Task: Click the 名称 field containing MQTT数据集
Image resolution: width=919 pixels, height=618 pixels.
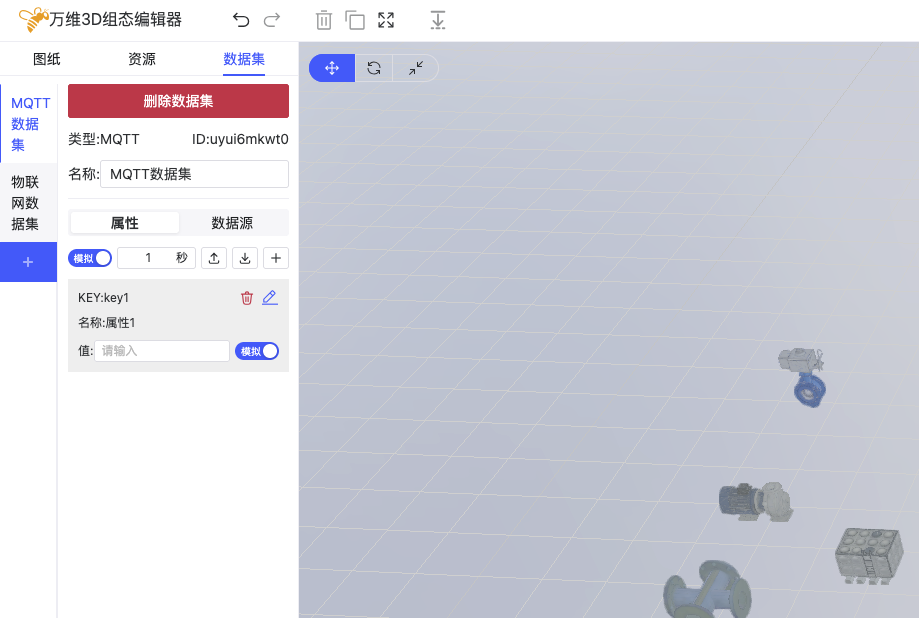Action: coord(194,174)
